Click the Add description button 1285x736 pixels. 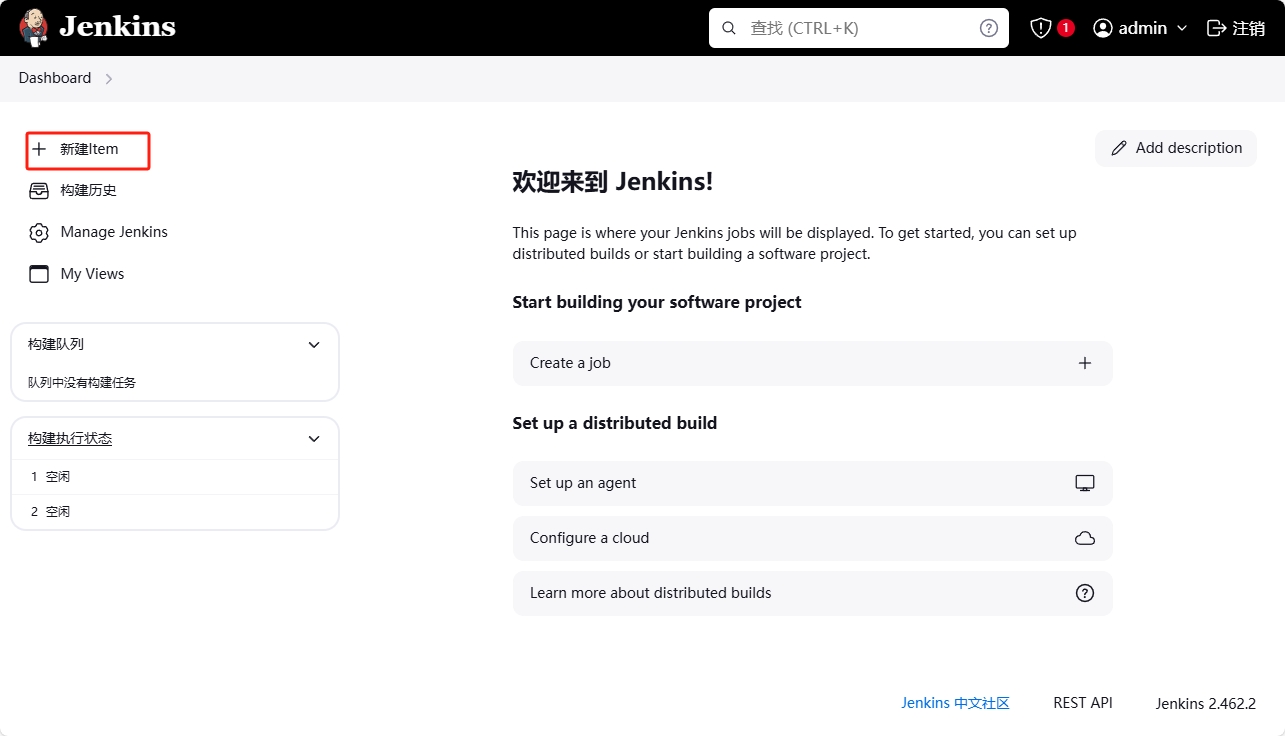pos(1176,148)
